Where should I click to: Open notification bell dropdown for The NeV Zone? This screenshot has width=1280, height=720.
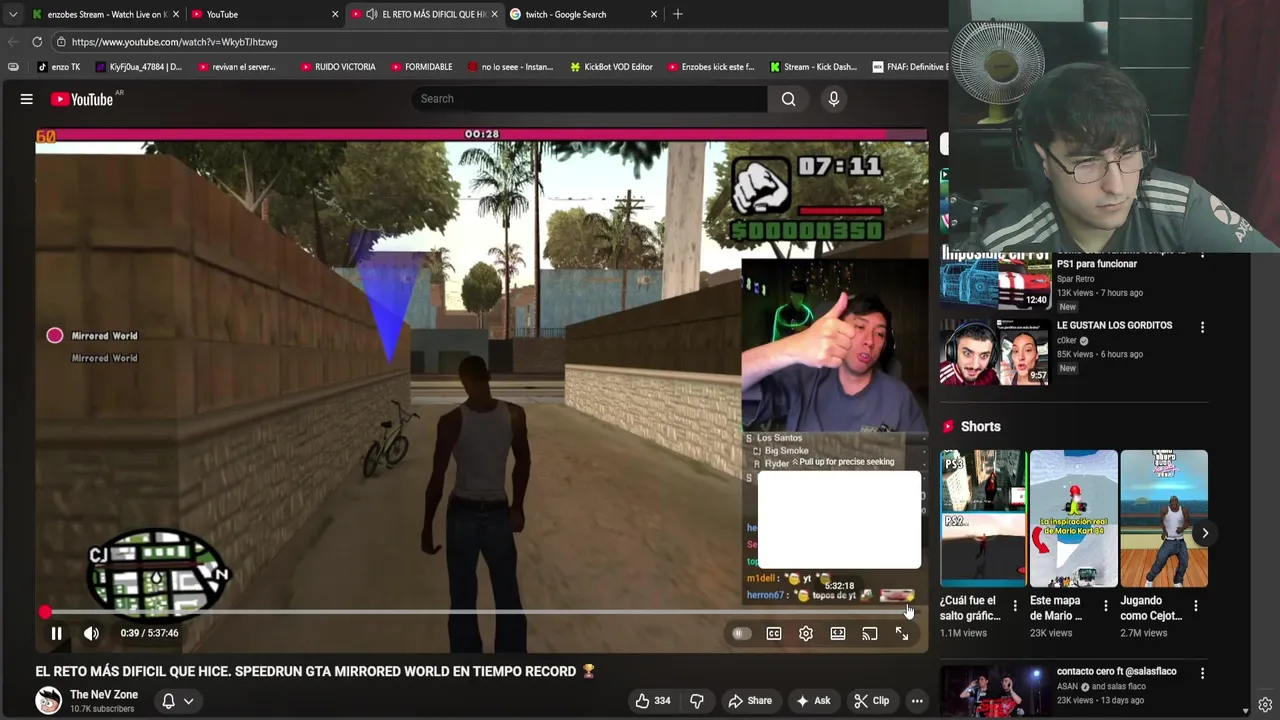click(178, 701)
